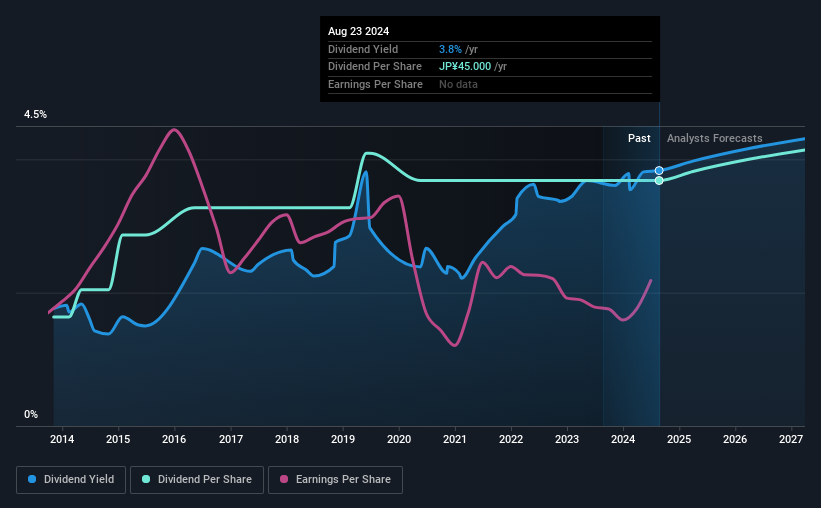Click the 2020 x-axis label
The height and width of the screenshot is (508, 821).
pos(399,439)
